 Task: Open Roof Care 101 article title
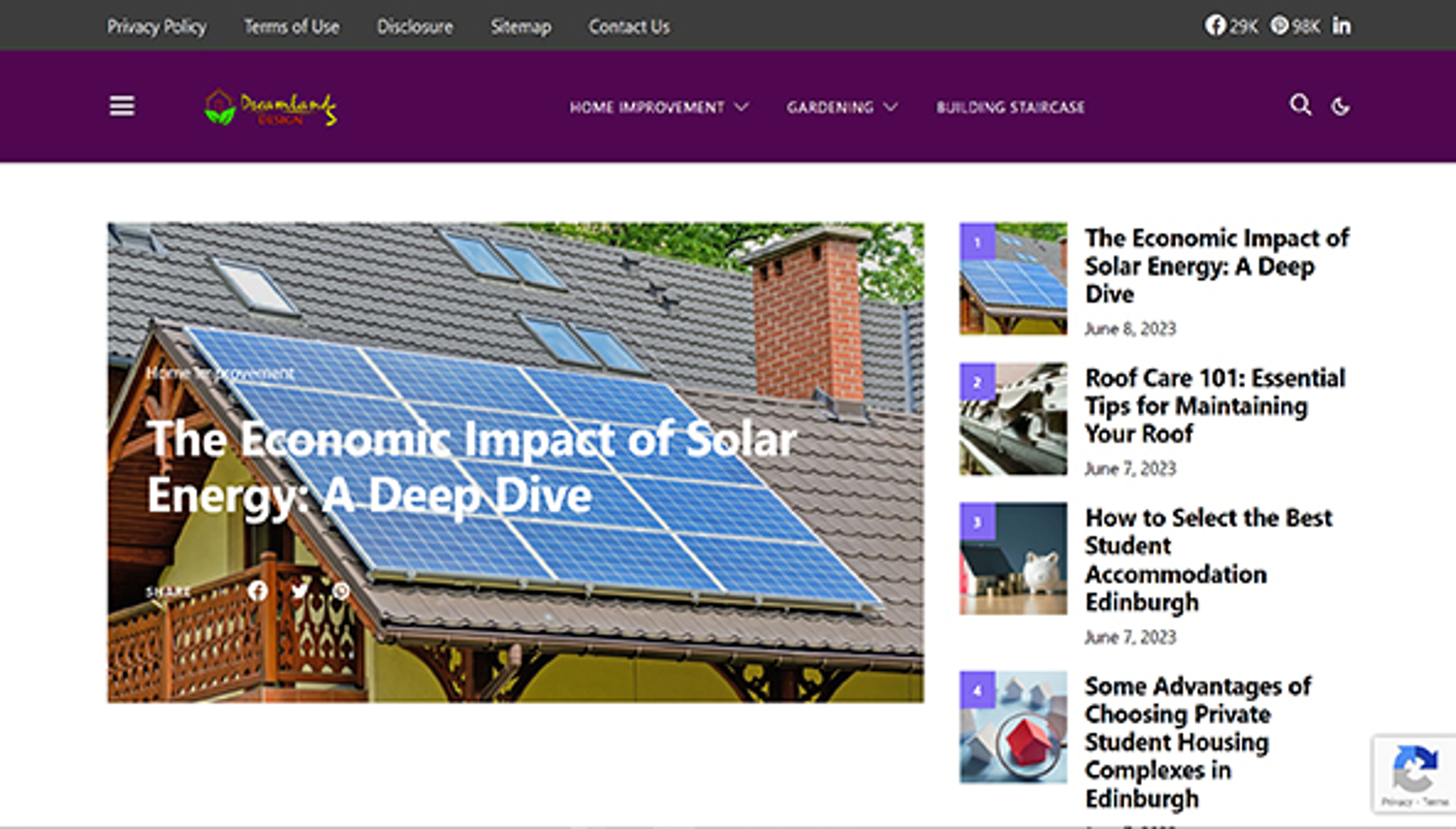click(x=1215, y=405)
